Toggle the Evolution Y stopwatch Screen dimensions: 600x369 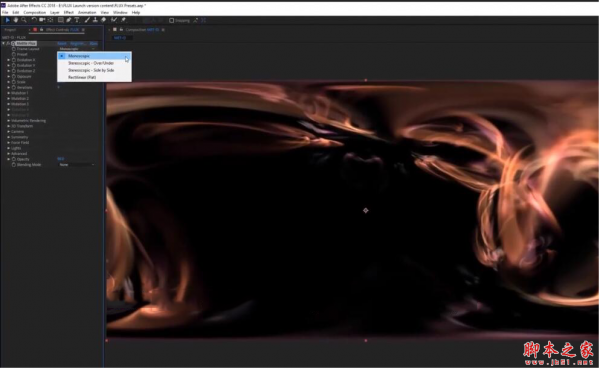coord(14,65)
